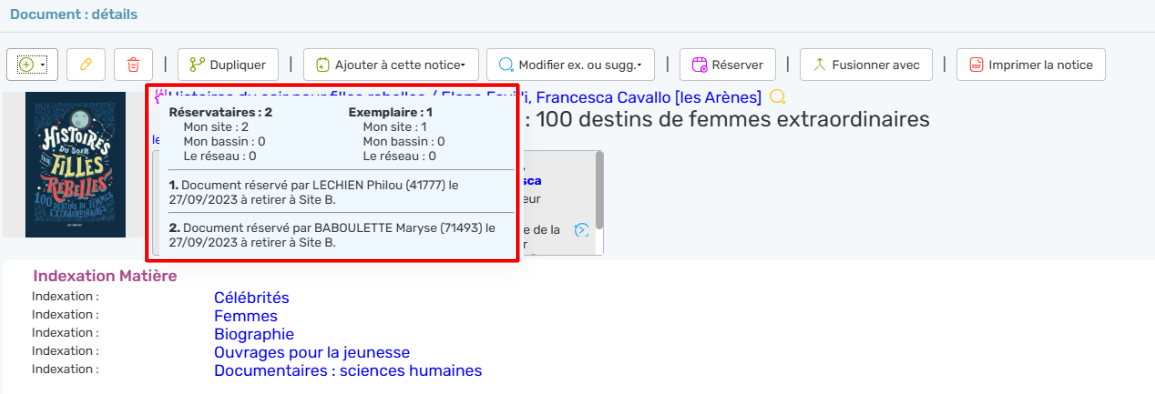
Task: Click the Dupliquer button
Action: tap(228, 65)
